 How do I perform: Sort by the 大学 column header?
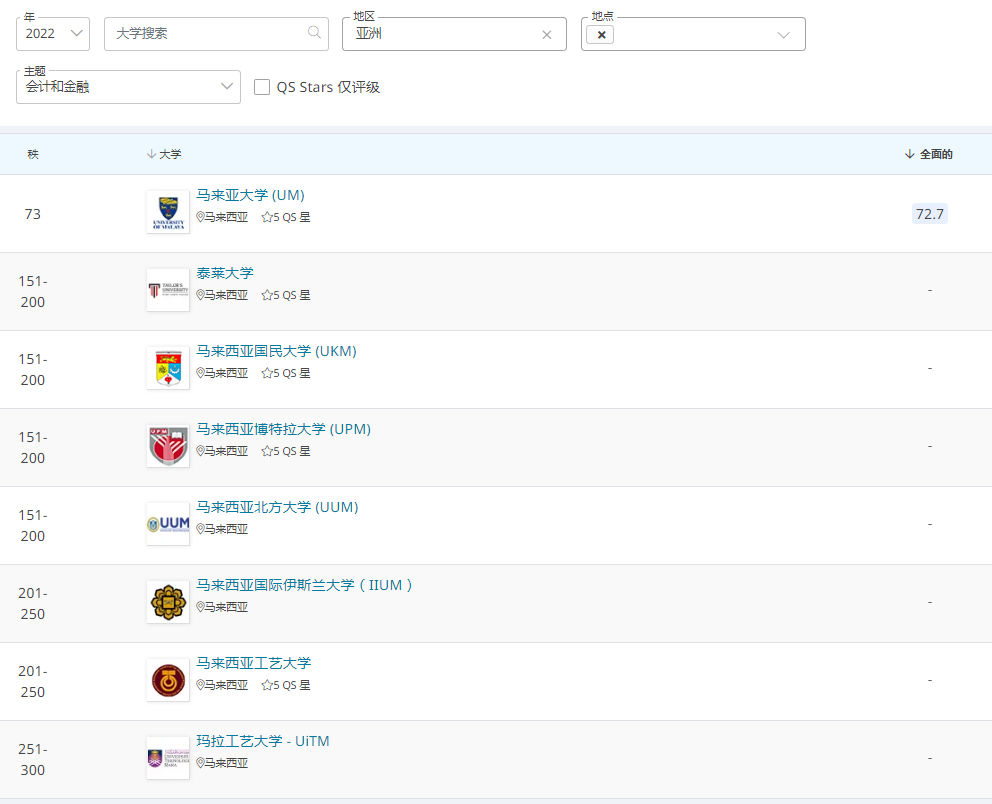pyautogui.click(x=164, y=154)
